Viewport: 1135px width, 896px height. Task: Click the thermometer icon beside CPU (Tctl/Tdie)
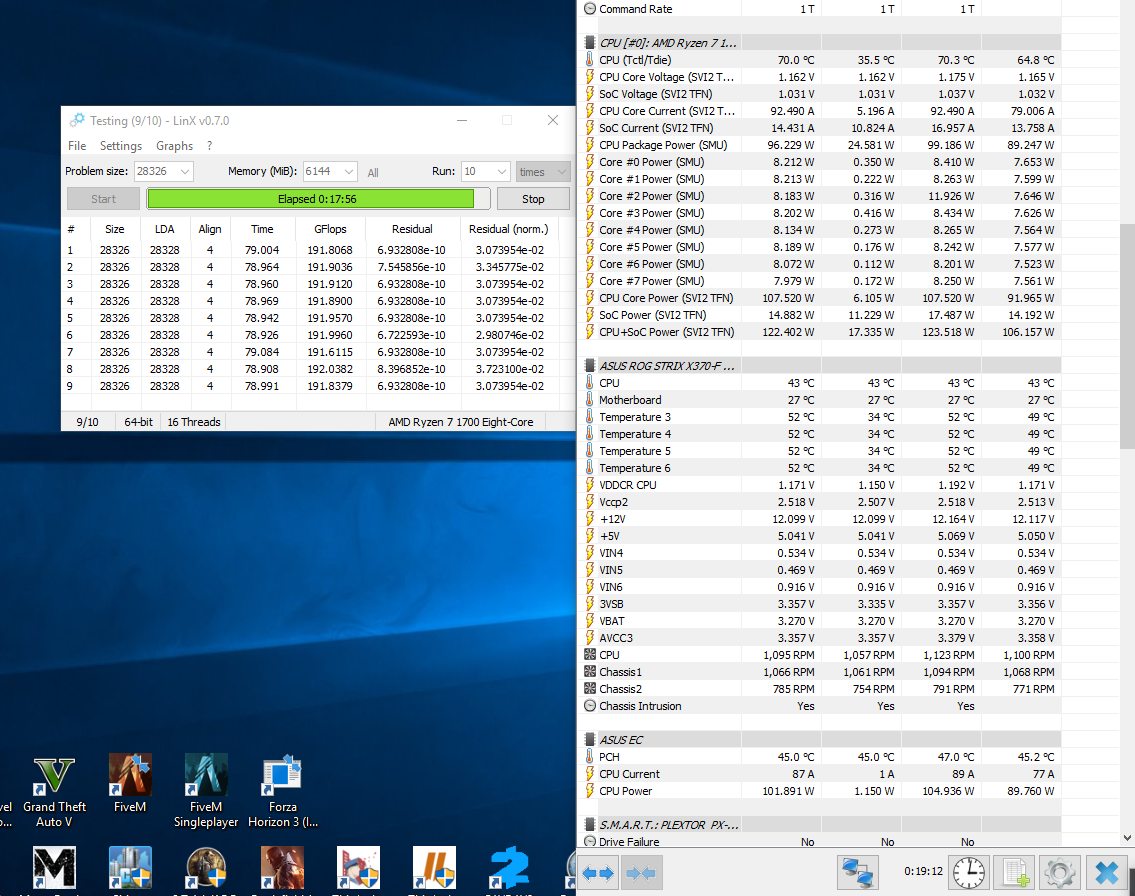click(x=589, y=60)
